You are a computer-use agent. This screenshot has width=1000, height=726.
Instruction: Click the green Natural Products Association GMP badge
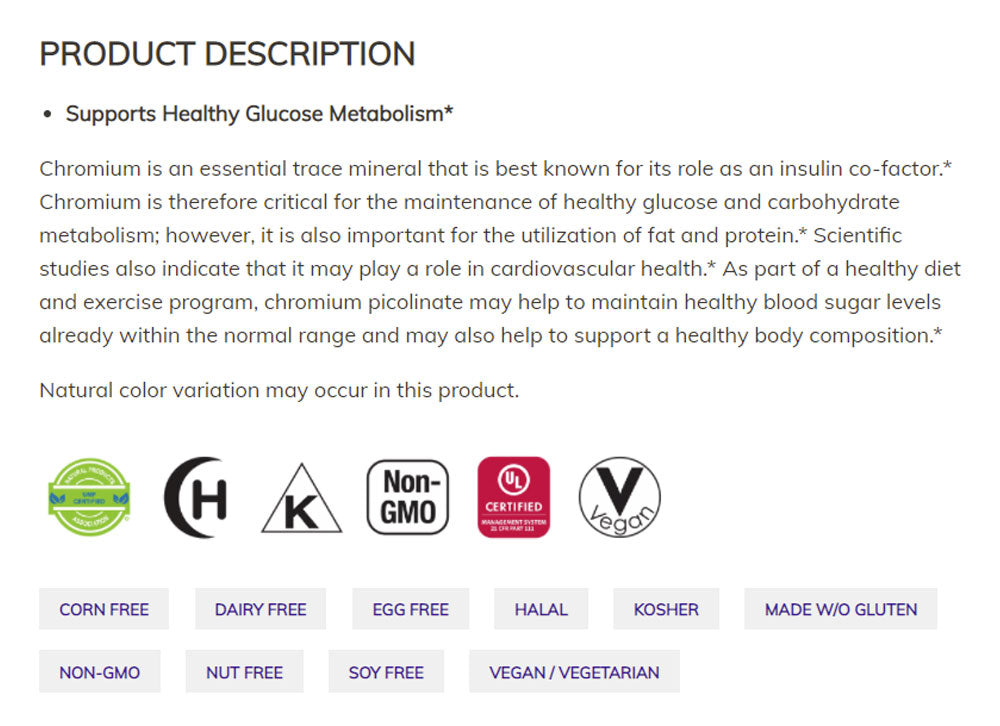[x=90, y=497]
